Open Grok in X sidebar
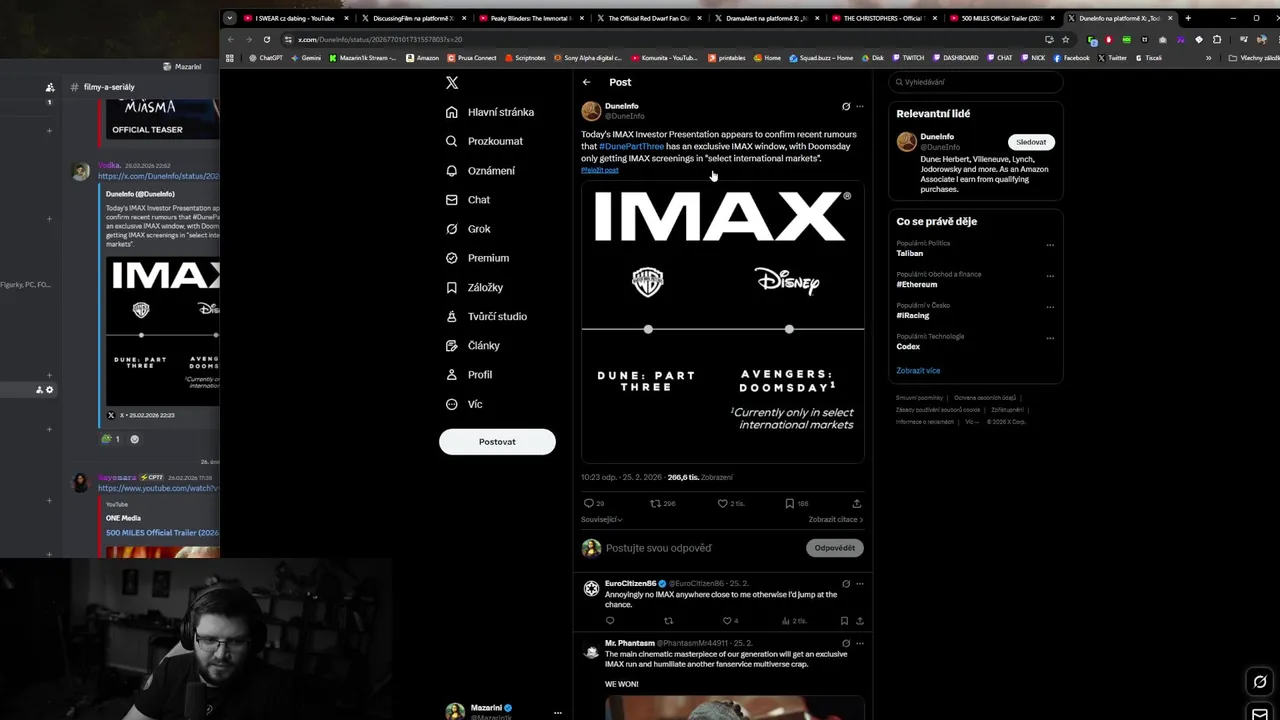 click(x=467, y=229)
